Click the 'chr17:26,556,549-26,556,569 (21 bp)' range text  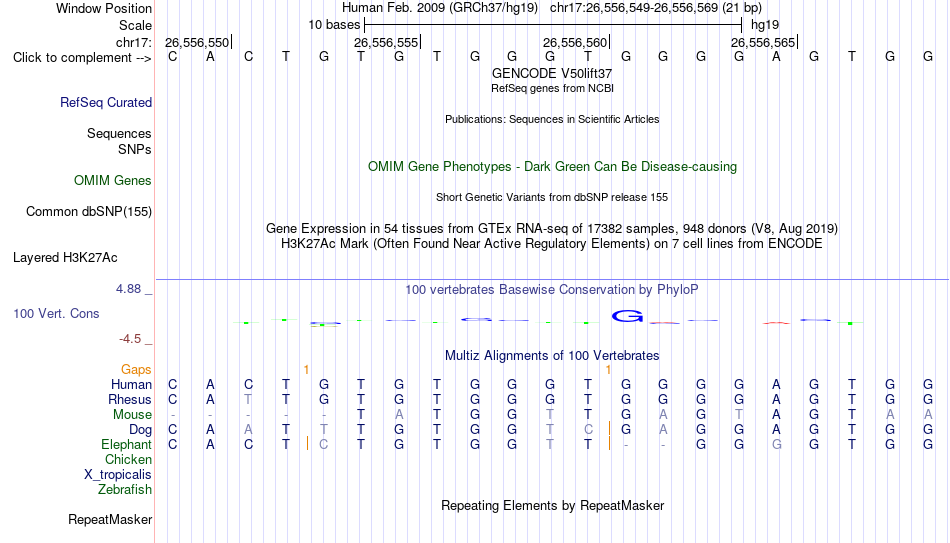point(656,8)
